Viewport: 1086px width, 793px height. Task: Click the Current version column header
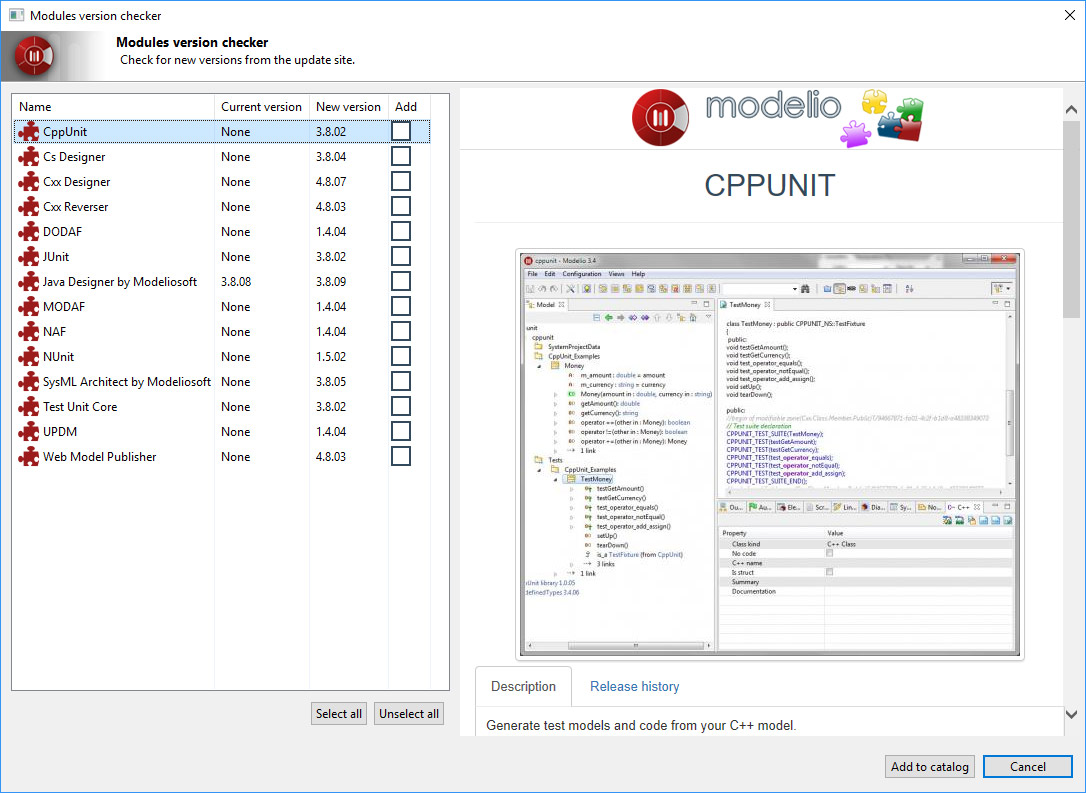(x=262, y=107)
